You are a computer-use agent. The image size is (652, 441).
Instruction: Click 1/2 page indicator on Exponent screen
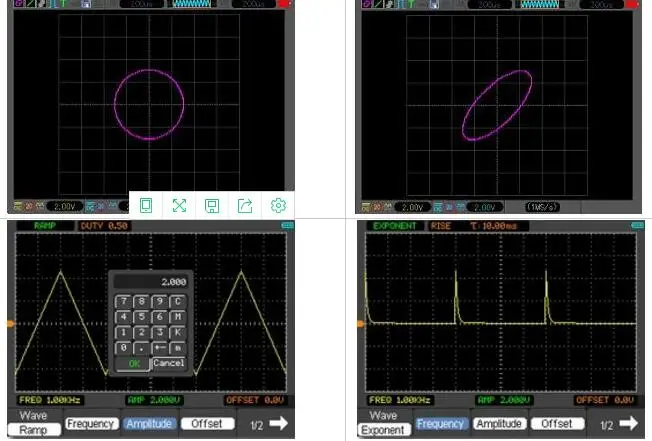(607, 425)
